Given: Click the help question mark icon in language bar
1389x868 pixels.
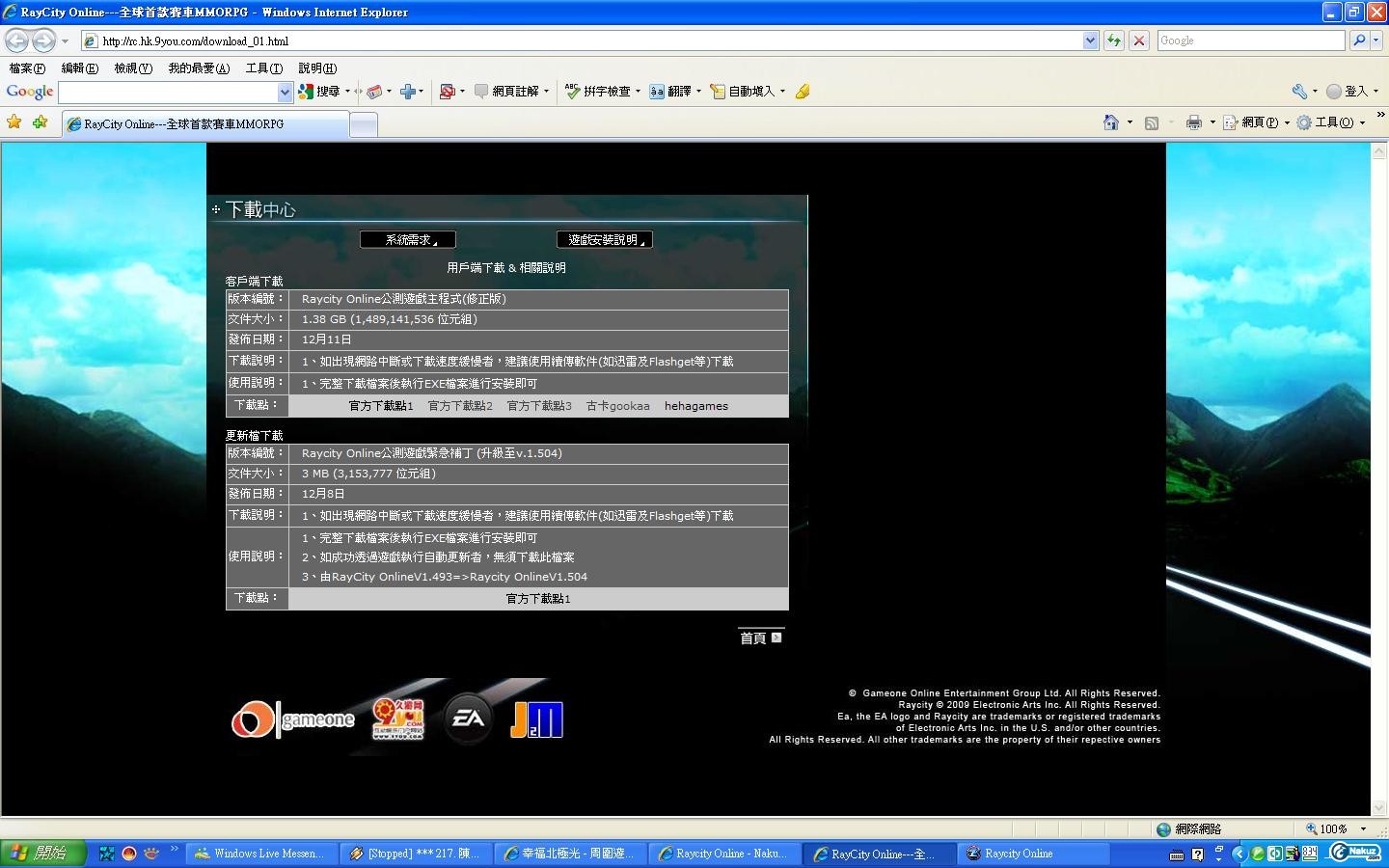Looking at the screenshot, I should point(1198,854).
